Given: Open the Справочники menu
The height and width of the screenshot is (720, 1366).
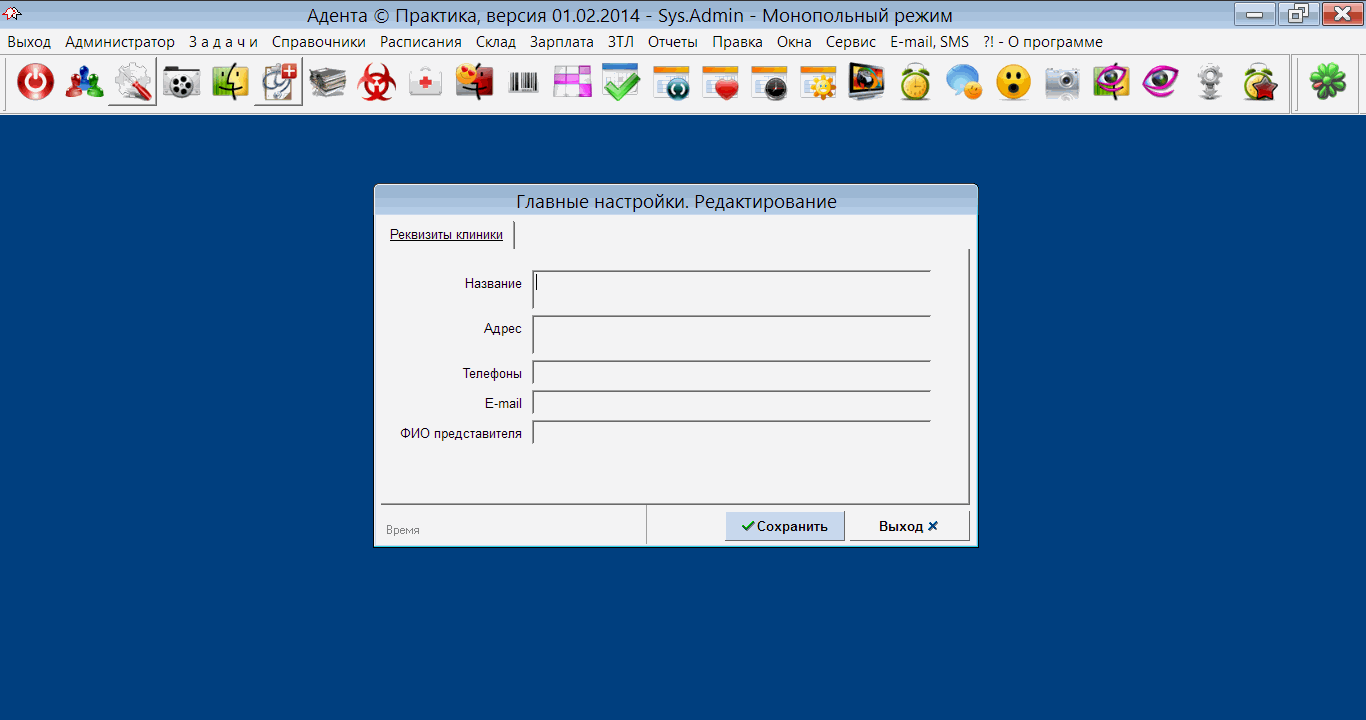Looking at the screenshot, I should [x=318, y=42].
